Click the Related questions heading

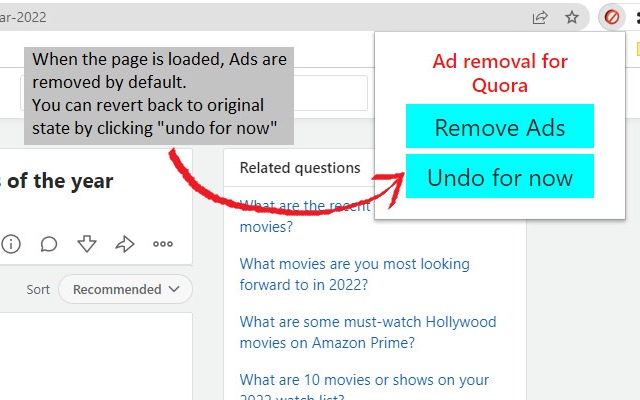pos(300,168)
